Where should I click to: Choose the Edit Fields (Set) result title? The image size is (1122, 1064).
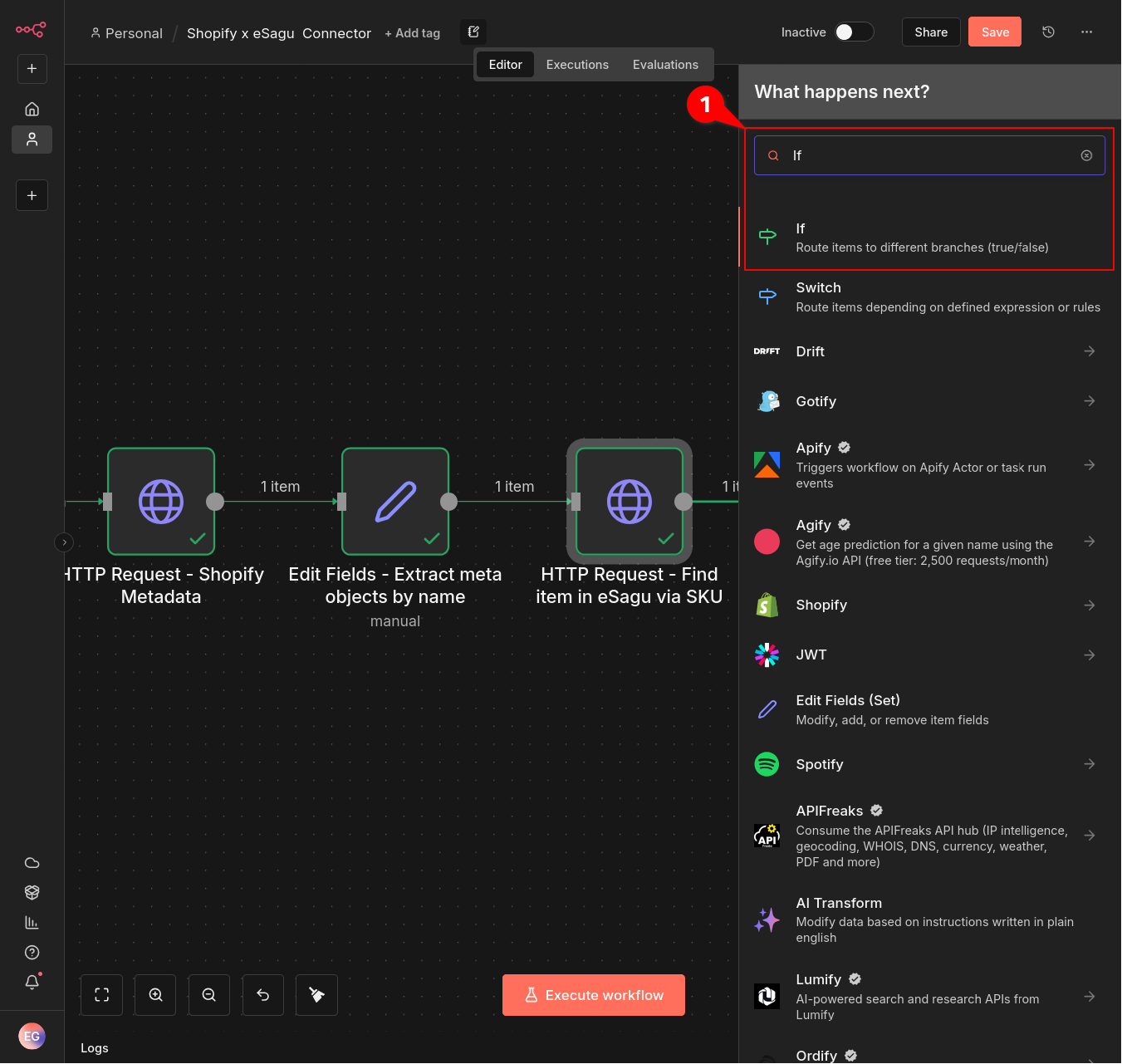pyautogui.click(x=848, y=700)
